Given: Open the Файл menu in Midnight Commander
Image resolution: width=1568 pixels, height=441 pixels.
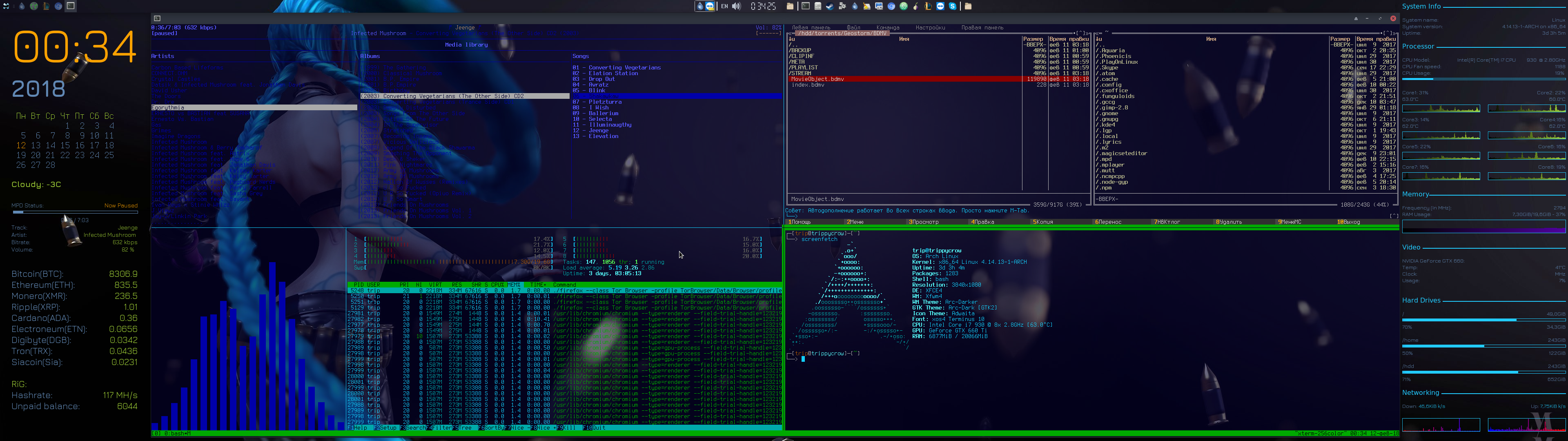Looking at the screenshot, I should click(x=854, y=27).
